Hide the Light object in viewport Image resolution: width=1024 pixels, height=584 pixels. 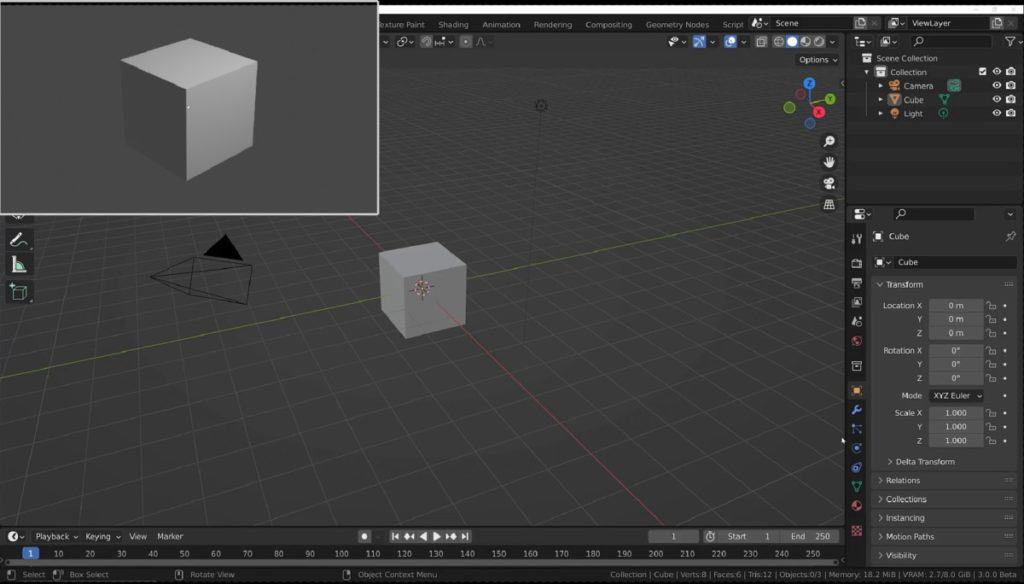(997, 113)
